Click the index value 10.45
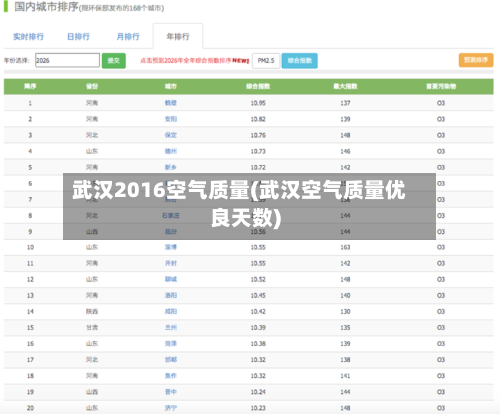500x414 pixels. pyautogui.click(x=258, y=295)
